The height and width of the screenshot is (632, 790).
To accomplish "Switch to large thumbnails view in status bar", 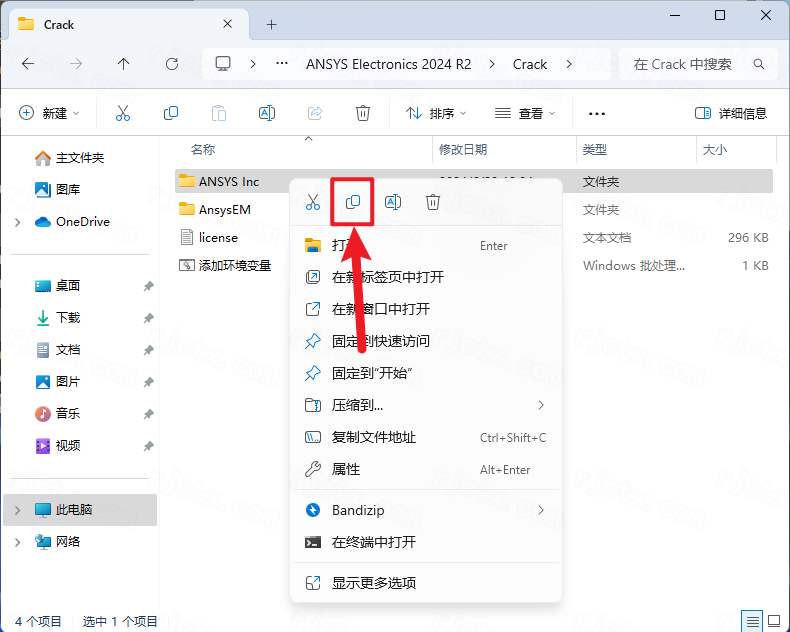I will click(x=773, y=621).
